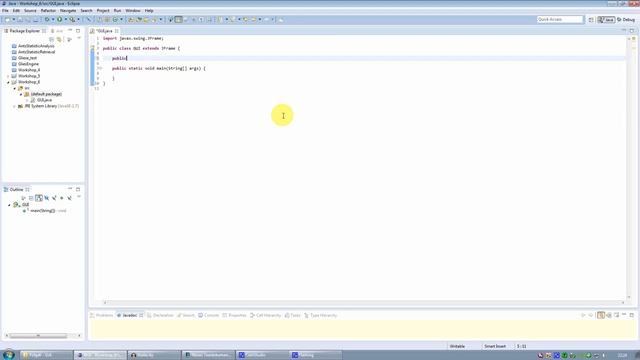Select the GliesEngine project
Image resolution: width=640 pixels, height=360 pixels.
click(28, 64)
